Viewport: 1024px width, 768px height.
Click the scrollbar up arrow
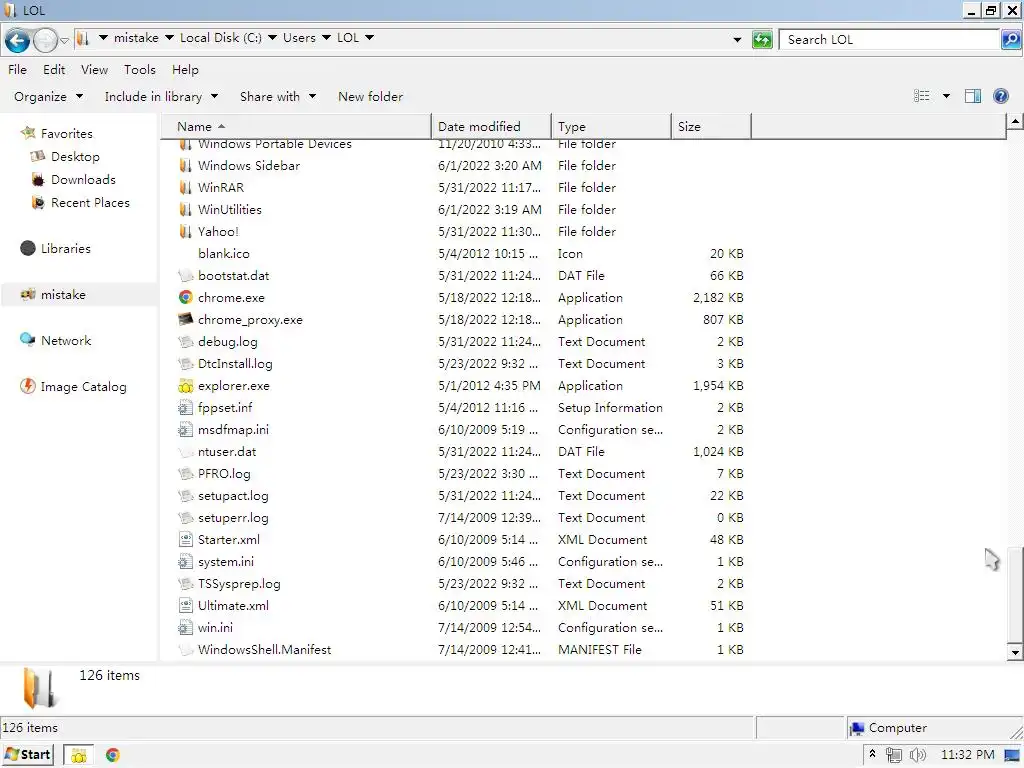(1014, 121)
